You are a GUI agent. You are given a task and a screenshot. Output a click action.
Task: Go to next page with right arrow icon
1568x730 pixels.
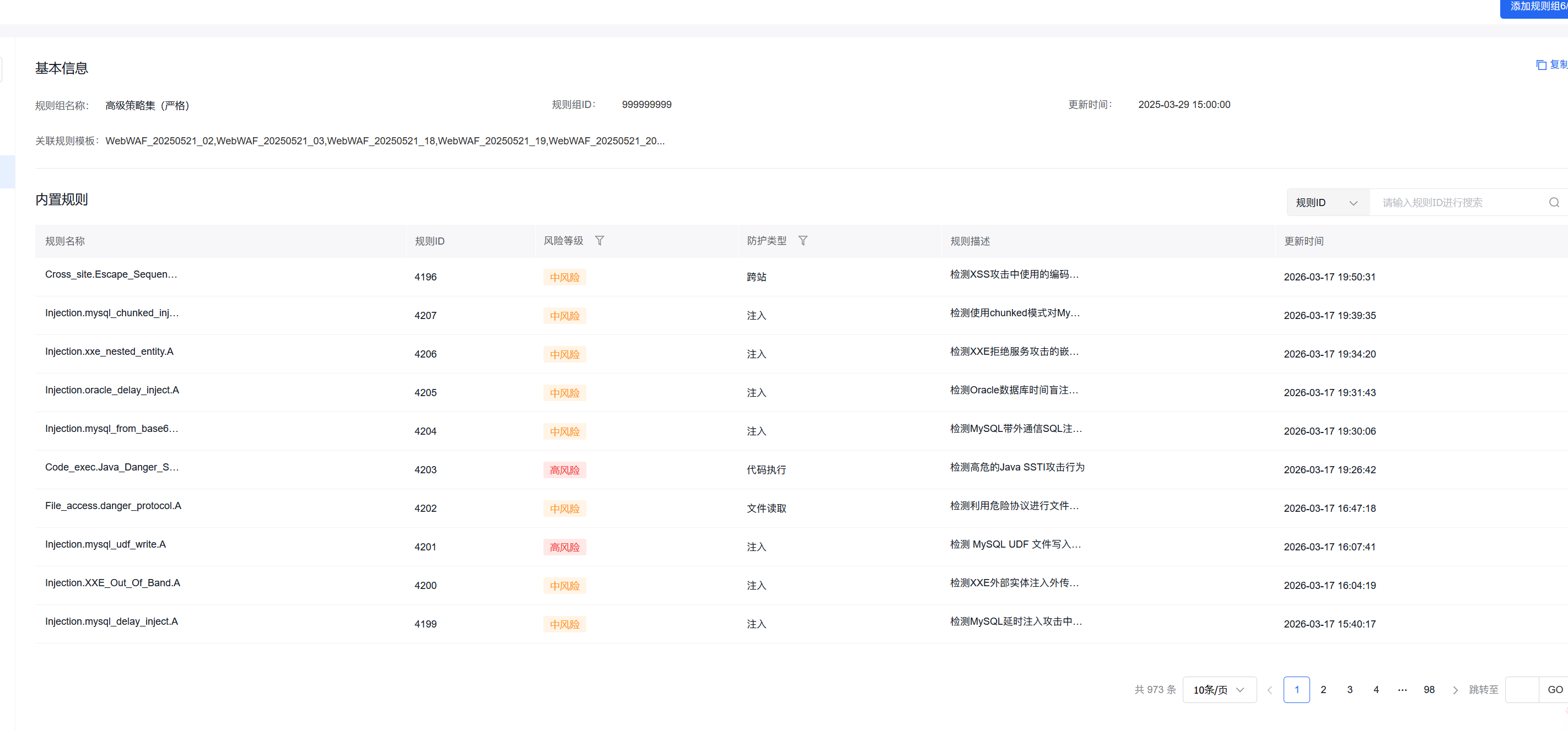[1456, 689]
